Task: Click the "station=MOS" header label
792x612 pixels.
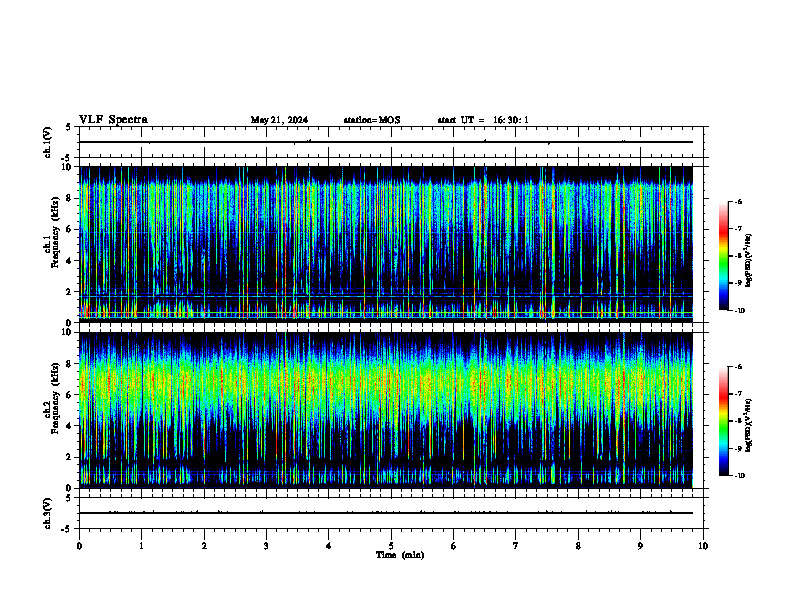Action: 372,120
